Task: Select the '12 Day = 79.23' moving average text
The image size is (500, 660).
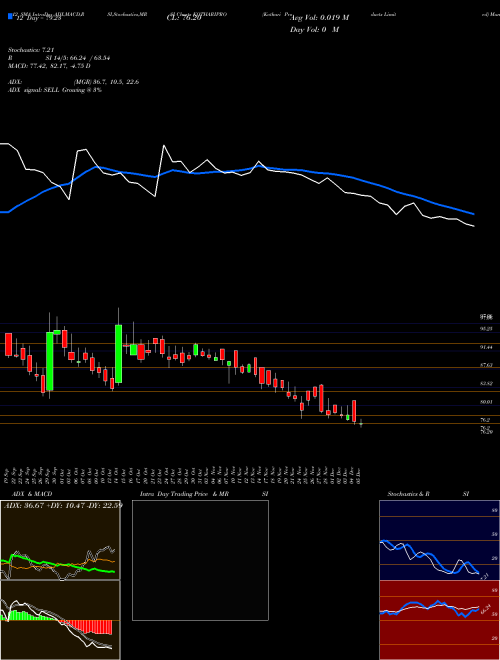Action: [38, 18]
